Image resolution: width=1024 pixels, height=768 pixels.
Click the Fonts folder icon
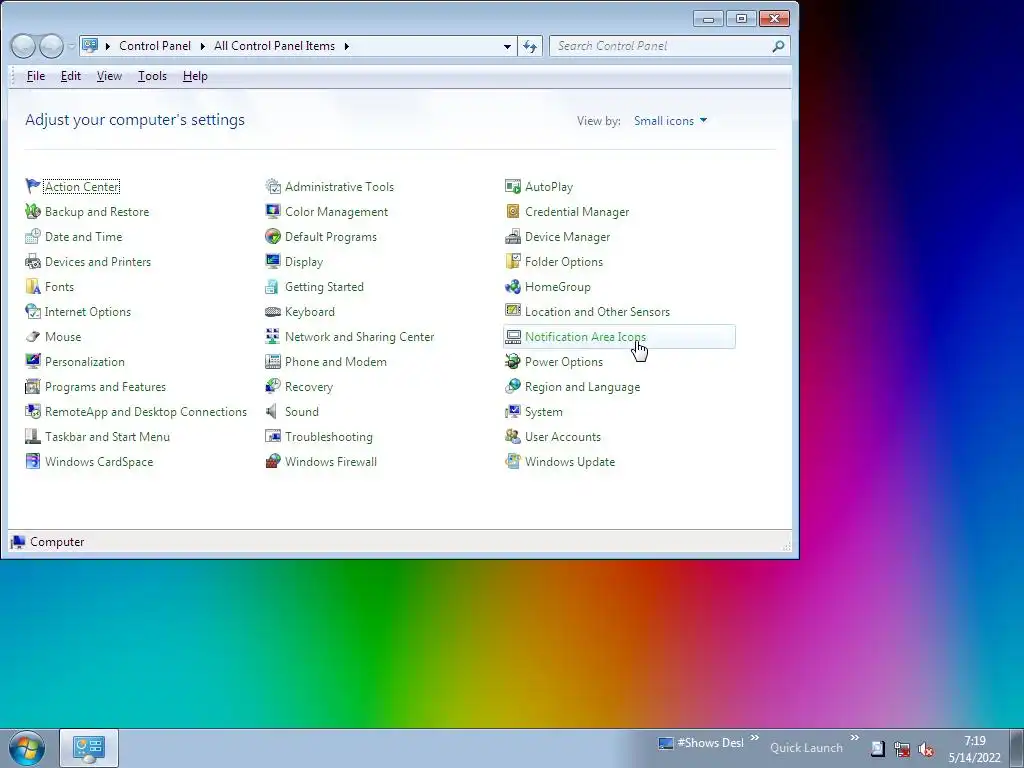pyautogui.click(x=33, y=286)
